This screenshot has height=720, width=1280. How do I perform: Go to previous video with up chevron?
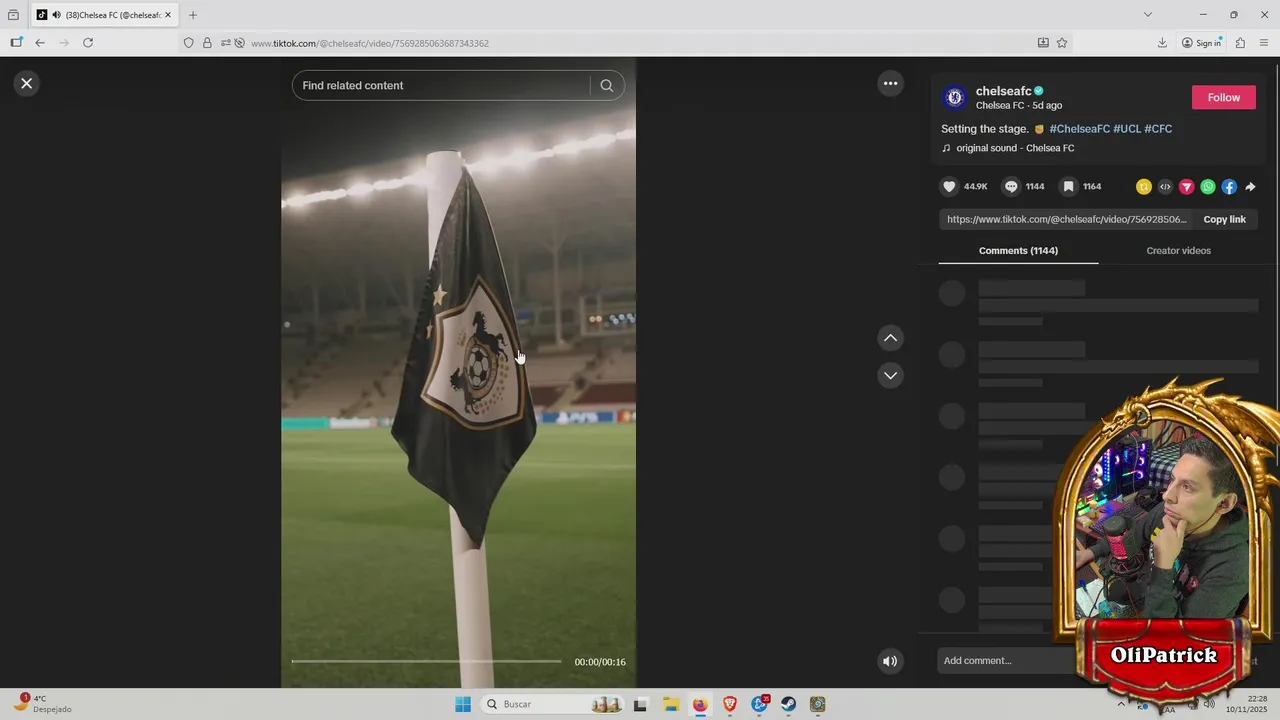[x=890, y=338]
